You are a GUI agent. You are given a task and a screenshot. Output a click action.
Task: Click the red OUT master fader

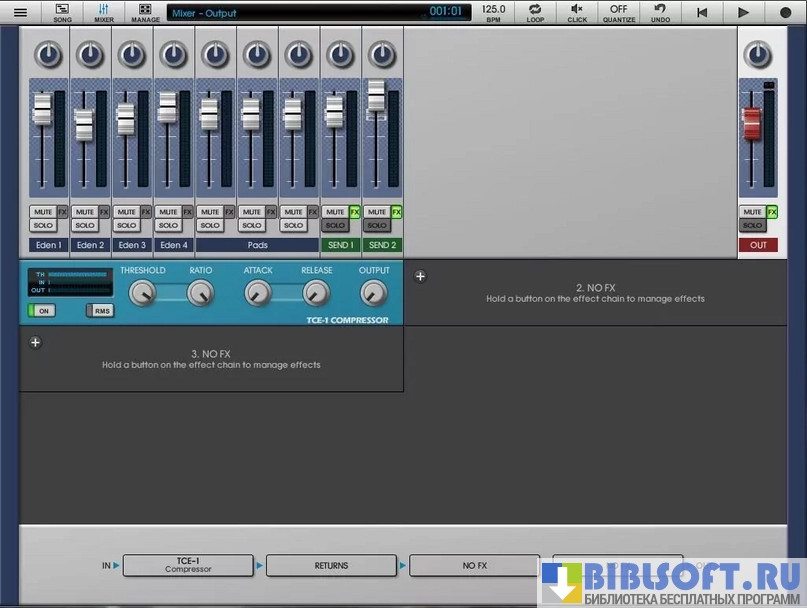[752, 123]
